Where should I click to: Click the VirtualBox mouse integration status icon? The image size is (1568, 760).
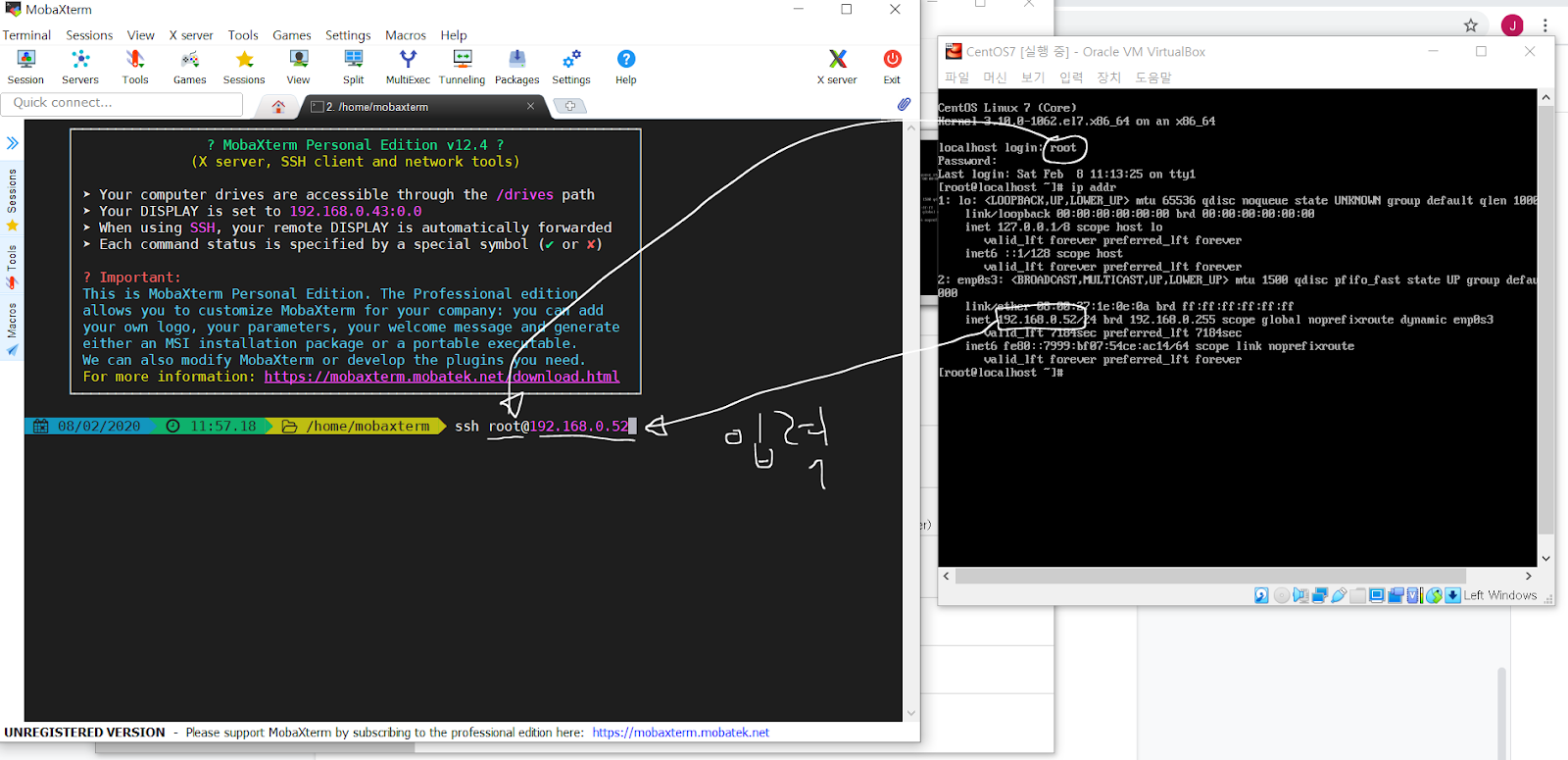(1434, 595)
